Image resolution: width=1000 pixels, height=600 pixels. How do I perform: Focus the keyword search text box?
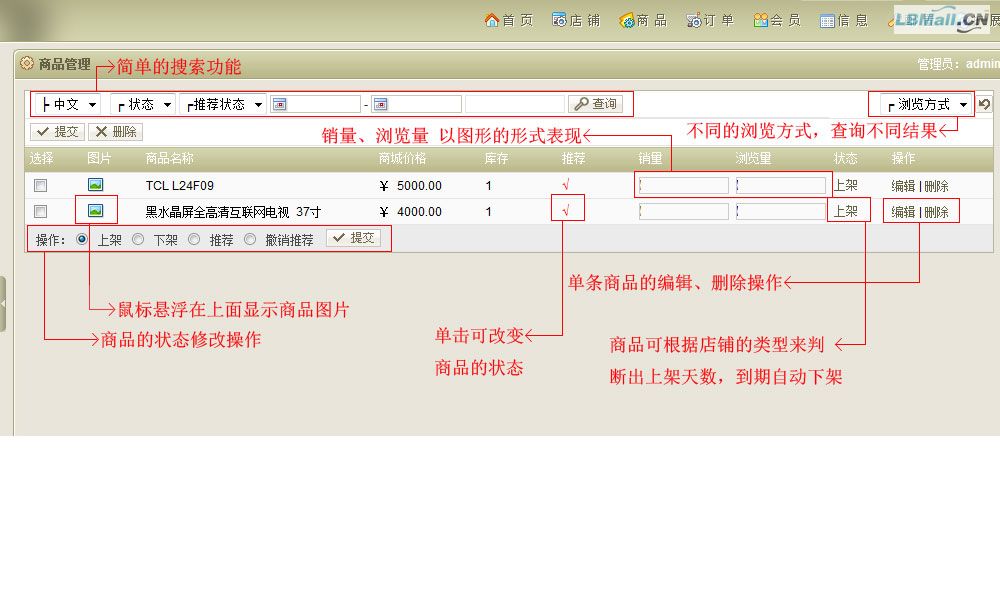point(515,104)
